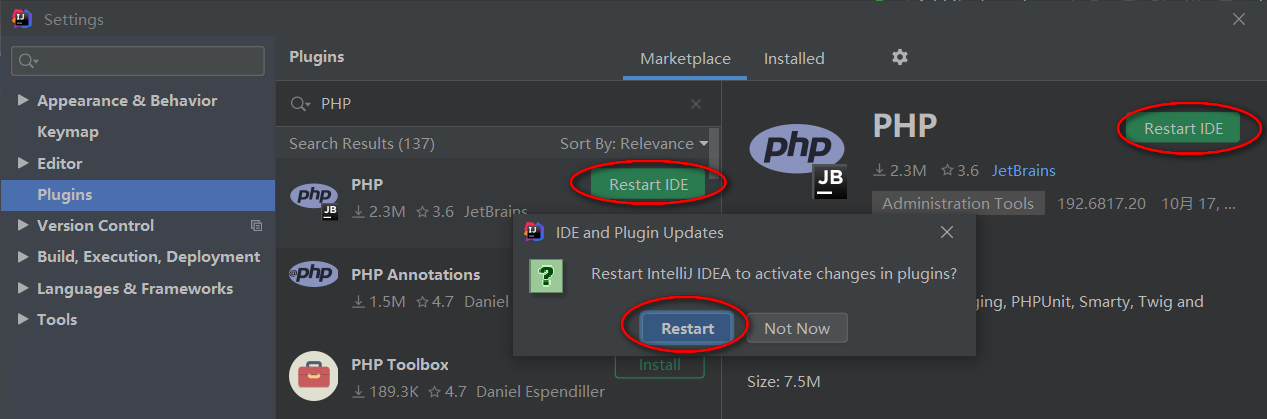The height and width of the screenshot is (419, 1267).
Task: Click Restart IDE in PHP result row
Action: click(649, 184)
